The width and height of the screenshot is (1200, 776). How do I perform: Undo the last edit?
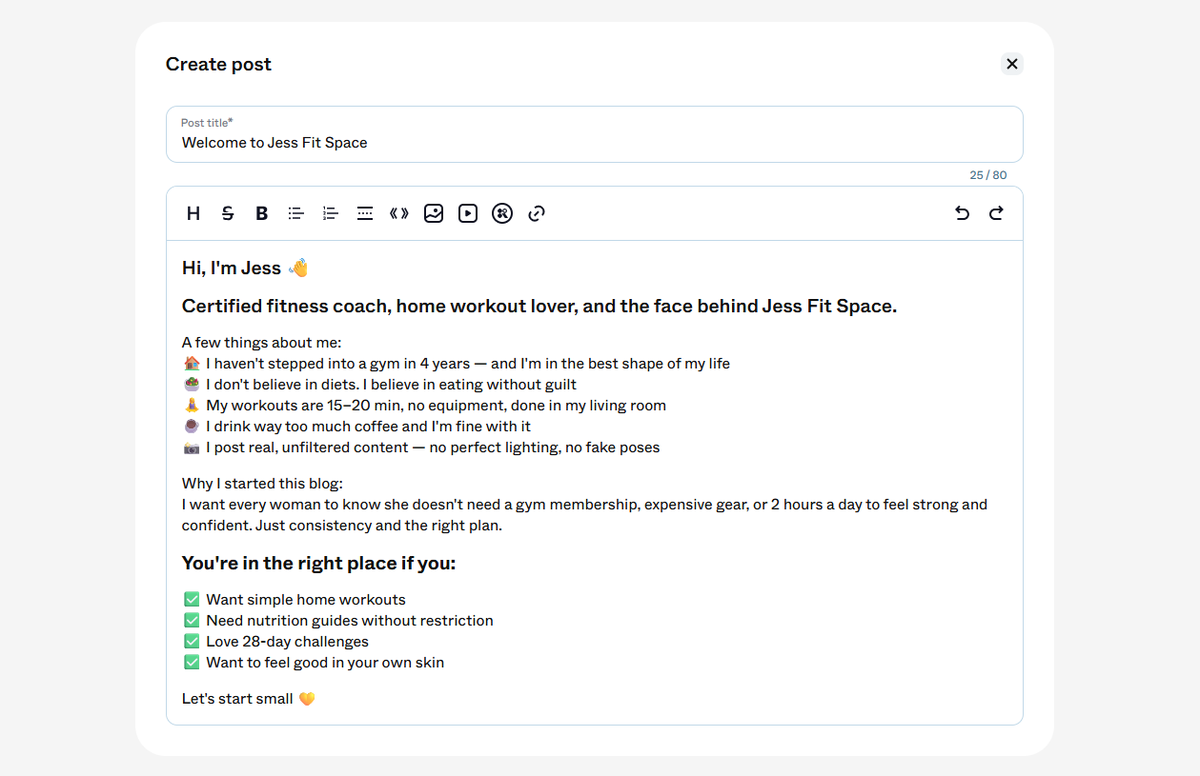(x=962, y=213)
